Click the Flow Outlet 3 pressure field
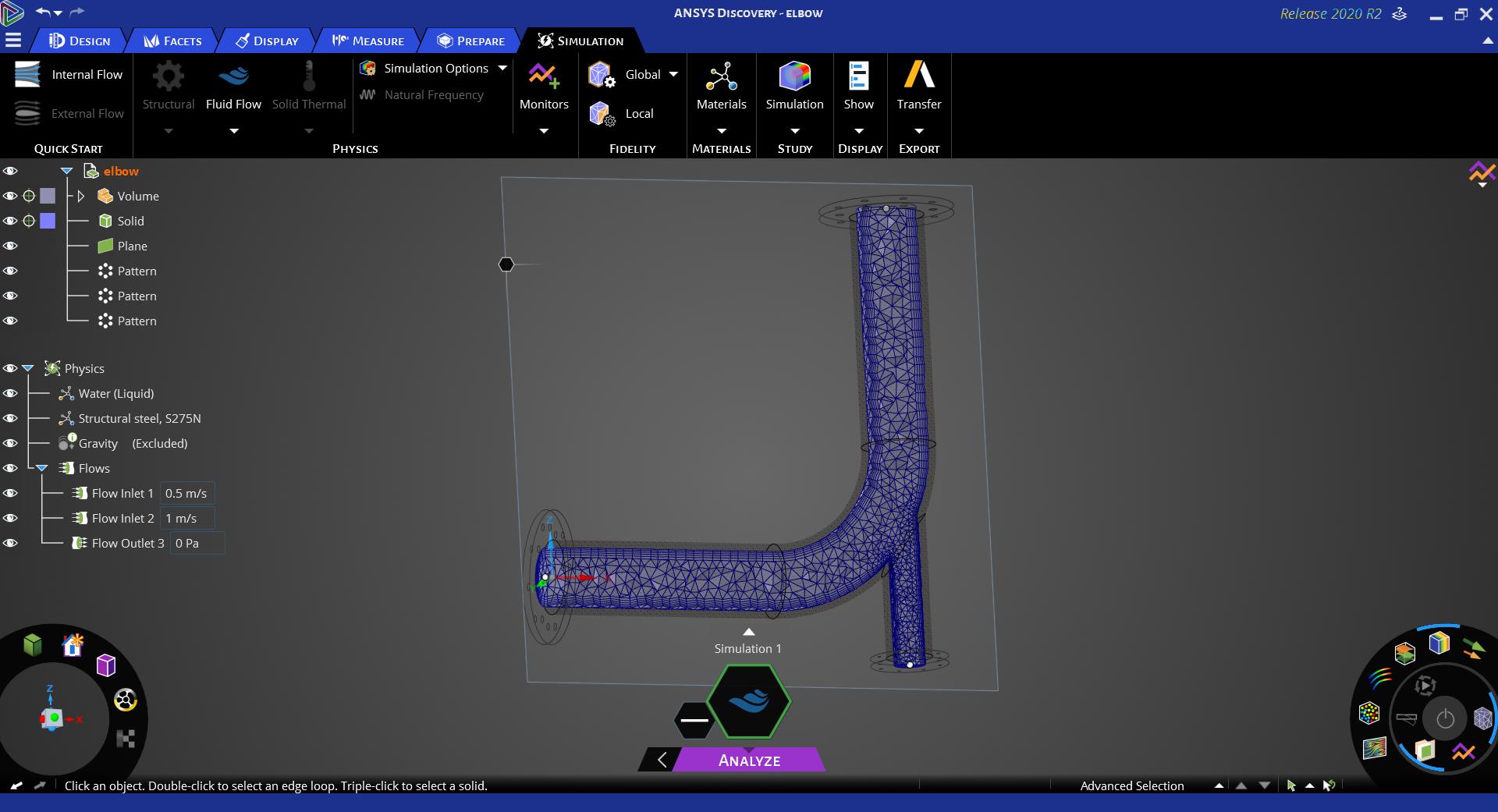Image resolution: width=1498 pixels, height=812 pixels. 197,544
